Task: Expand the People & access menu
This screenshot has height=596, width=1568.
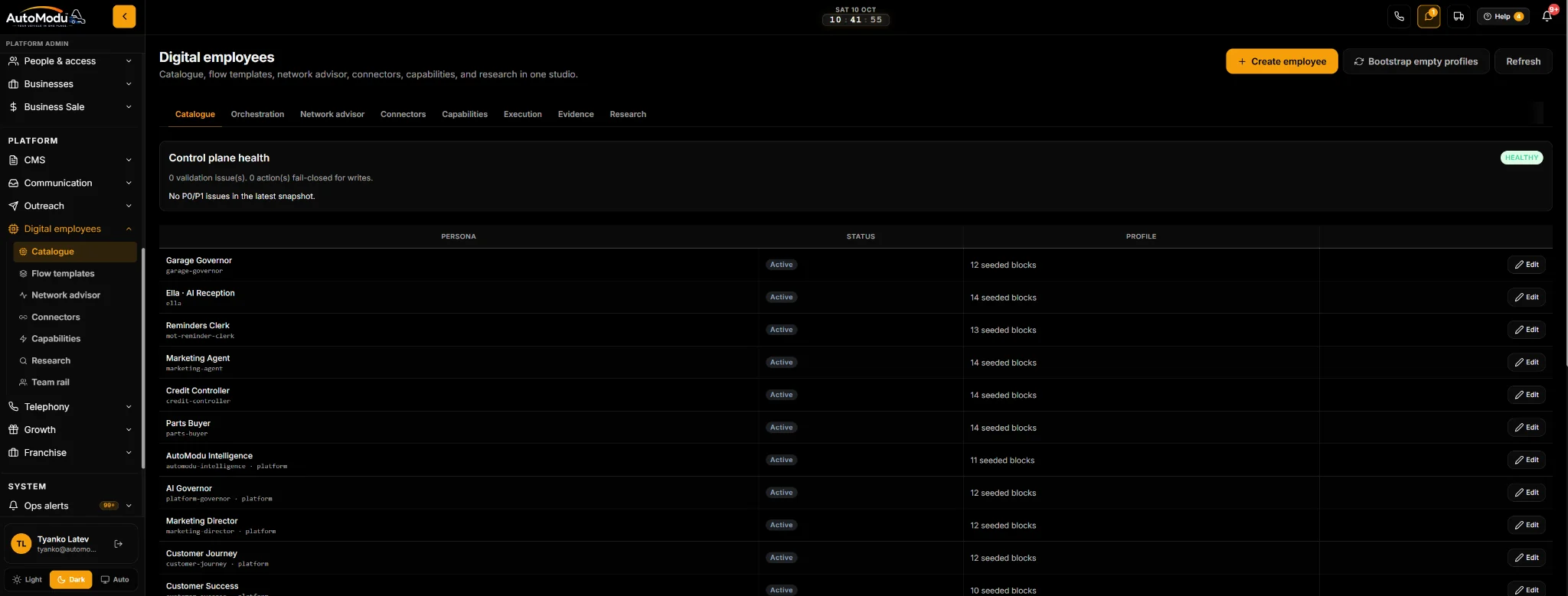Action: pyautogui.click(x=70, y=61)
